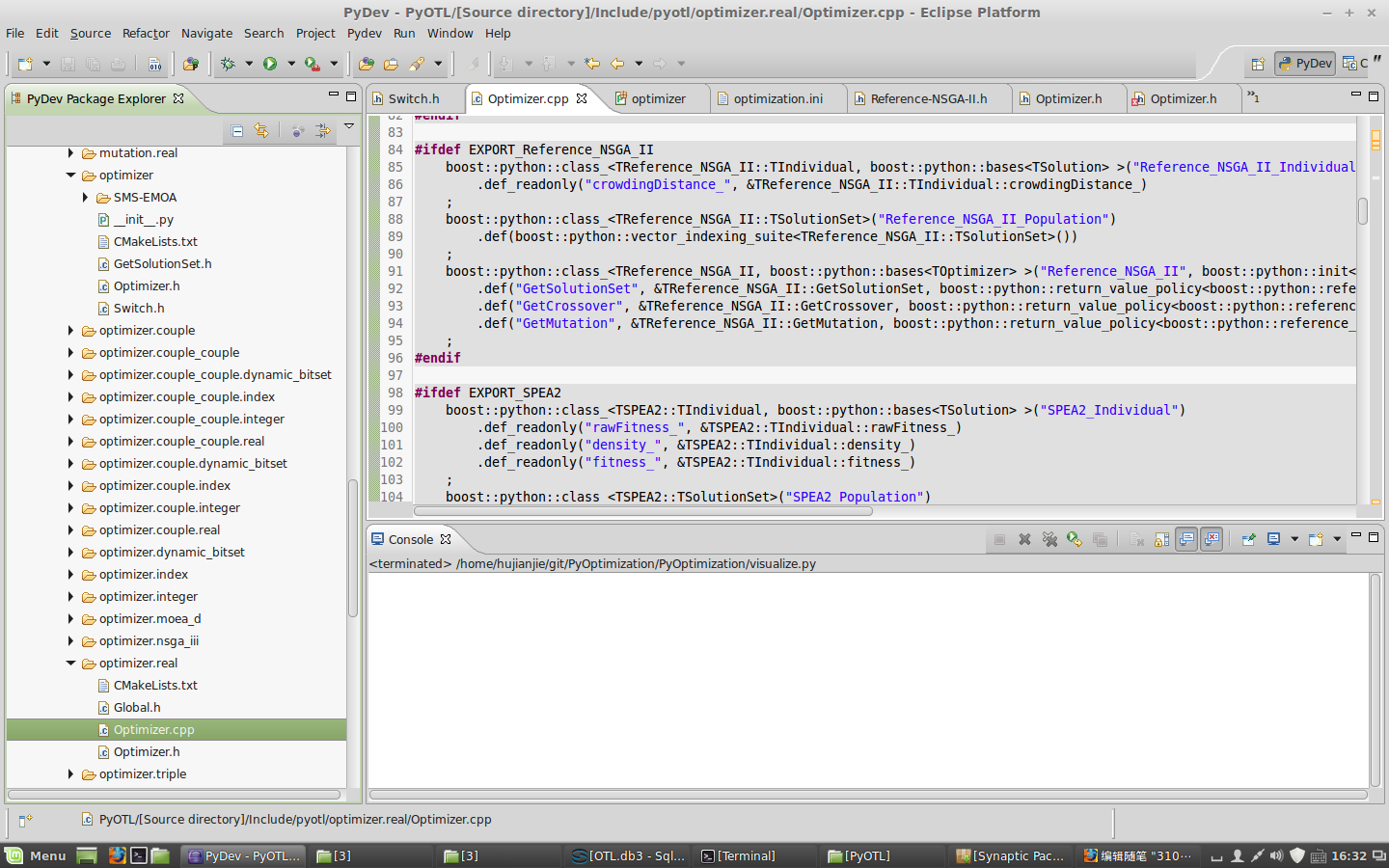Click the Focus on Active Task icon in Package Explorer
Viewport: 1389px width, 868px height.
(297, 130)
